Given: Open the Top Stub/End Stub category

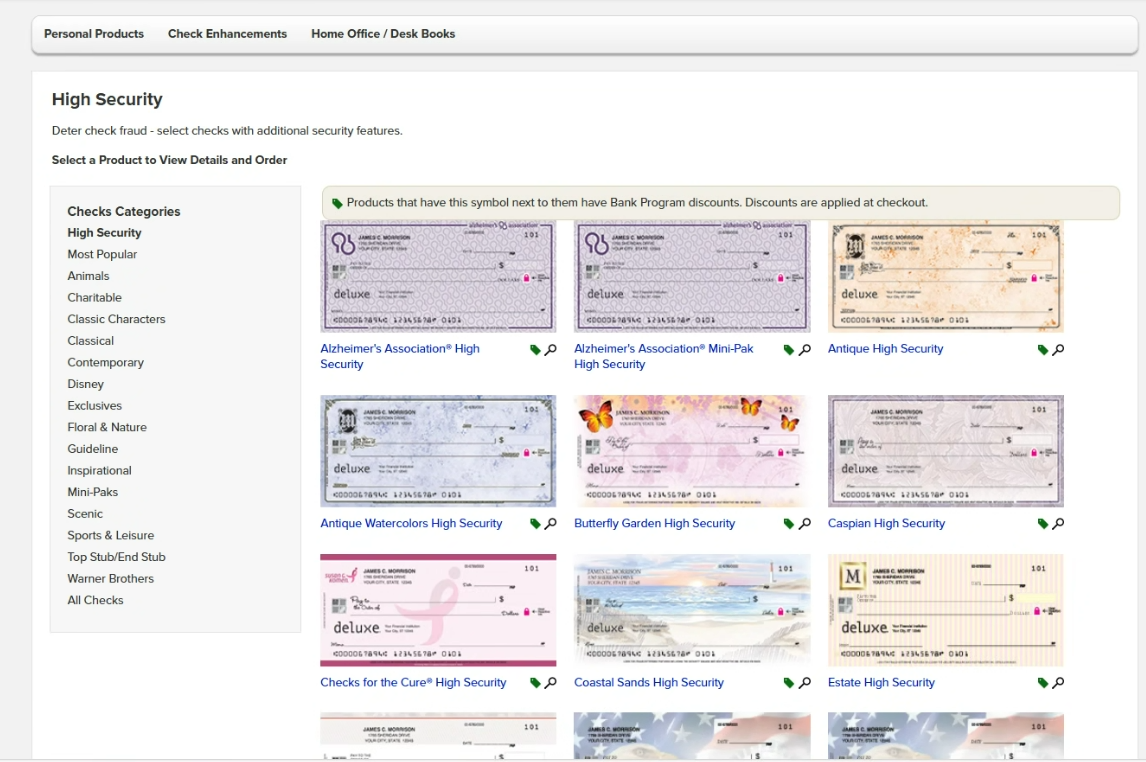Looking at the screenshot, I should tap(116, 557).
